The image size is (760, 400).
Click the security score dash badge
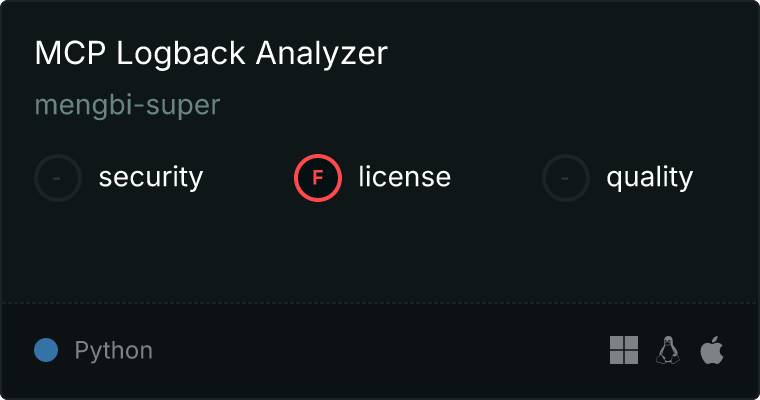point(58,178)
